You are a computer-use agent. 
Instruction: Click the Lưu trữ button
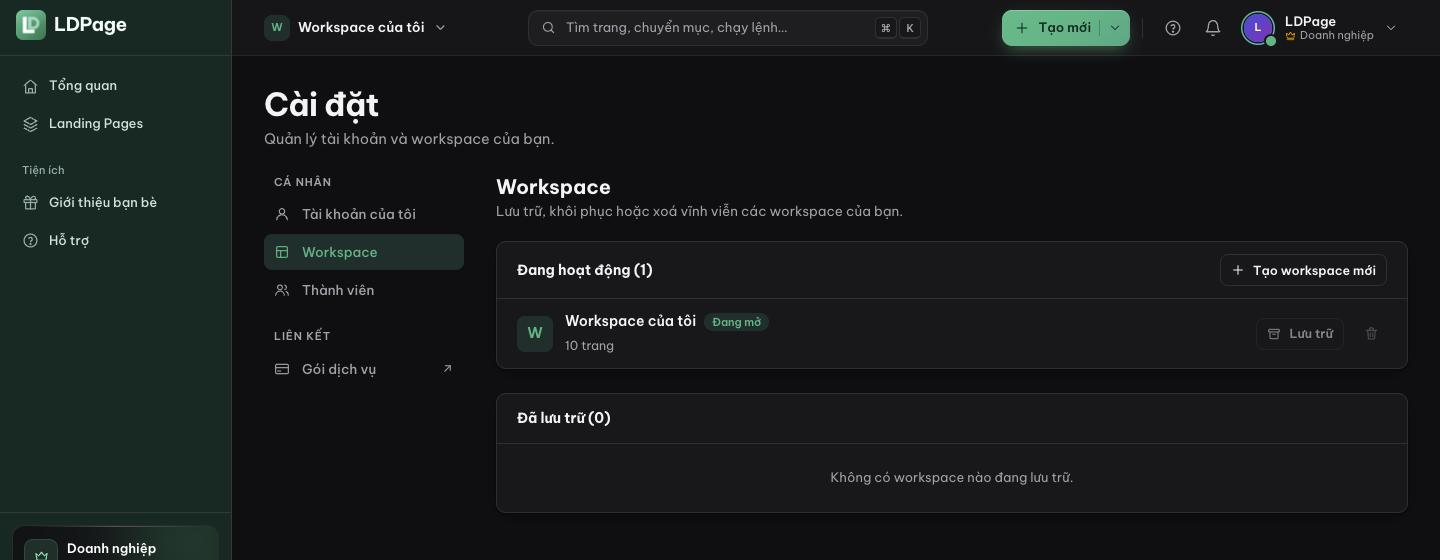[1300, 334]
